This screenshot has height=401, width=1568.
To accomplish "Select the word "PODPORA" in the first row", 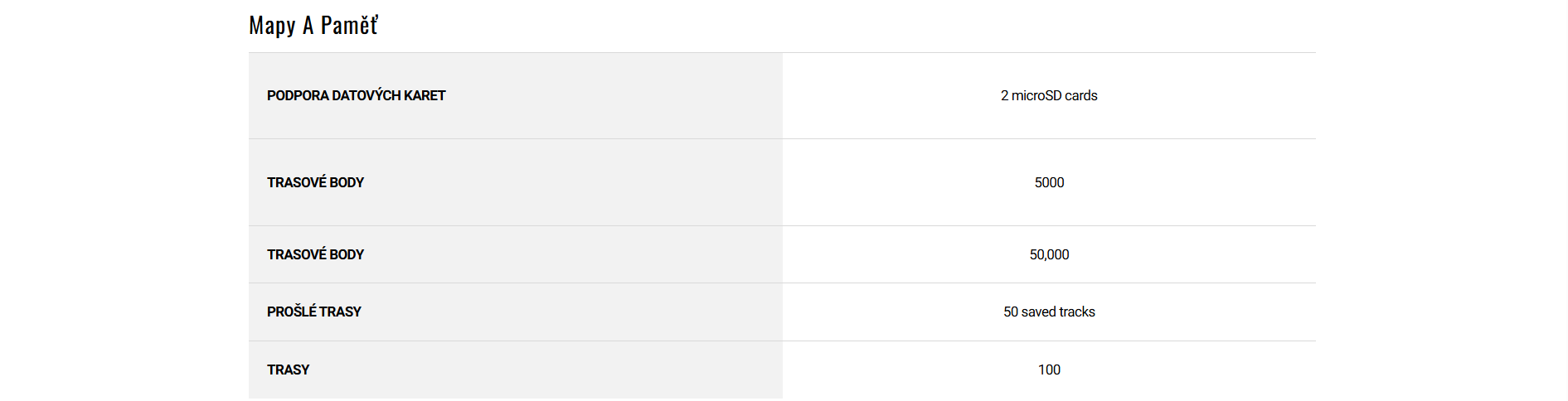I will tap(298, 96).
